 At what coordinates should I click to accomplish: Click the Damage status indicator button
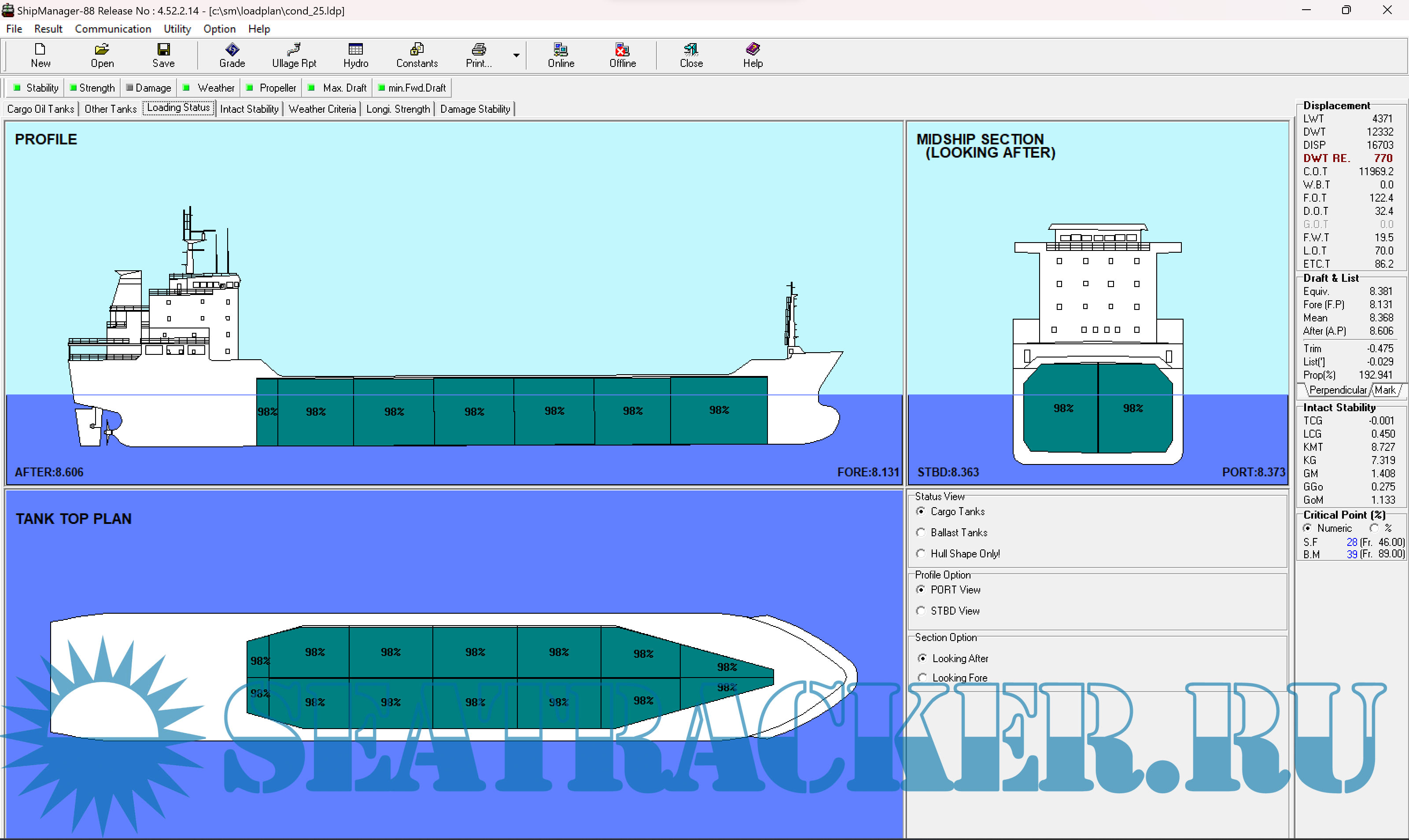click(x=148, y=88)
